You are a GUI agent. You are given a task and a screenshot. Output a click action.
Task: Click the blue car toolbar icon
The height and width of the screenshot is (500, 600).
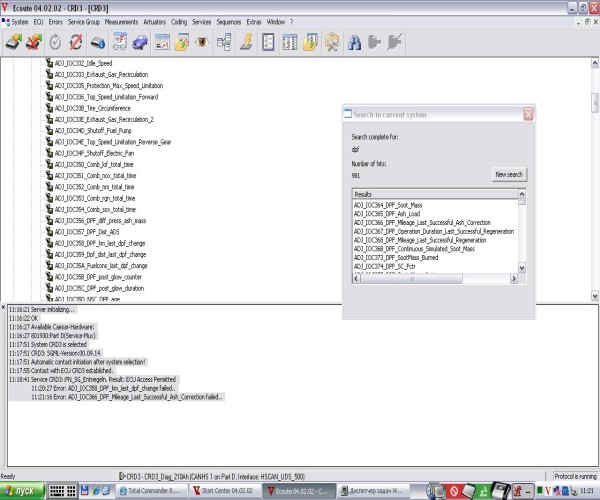point(140,42)
